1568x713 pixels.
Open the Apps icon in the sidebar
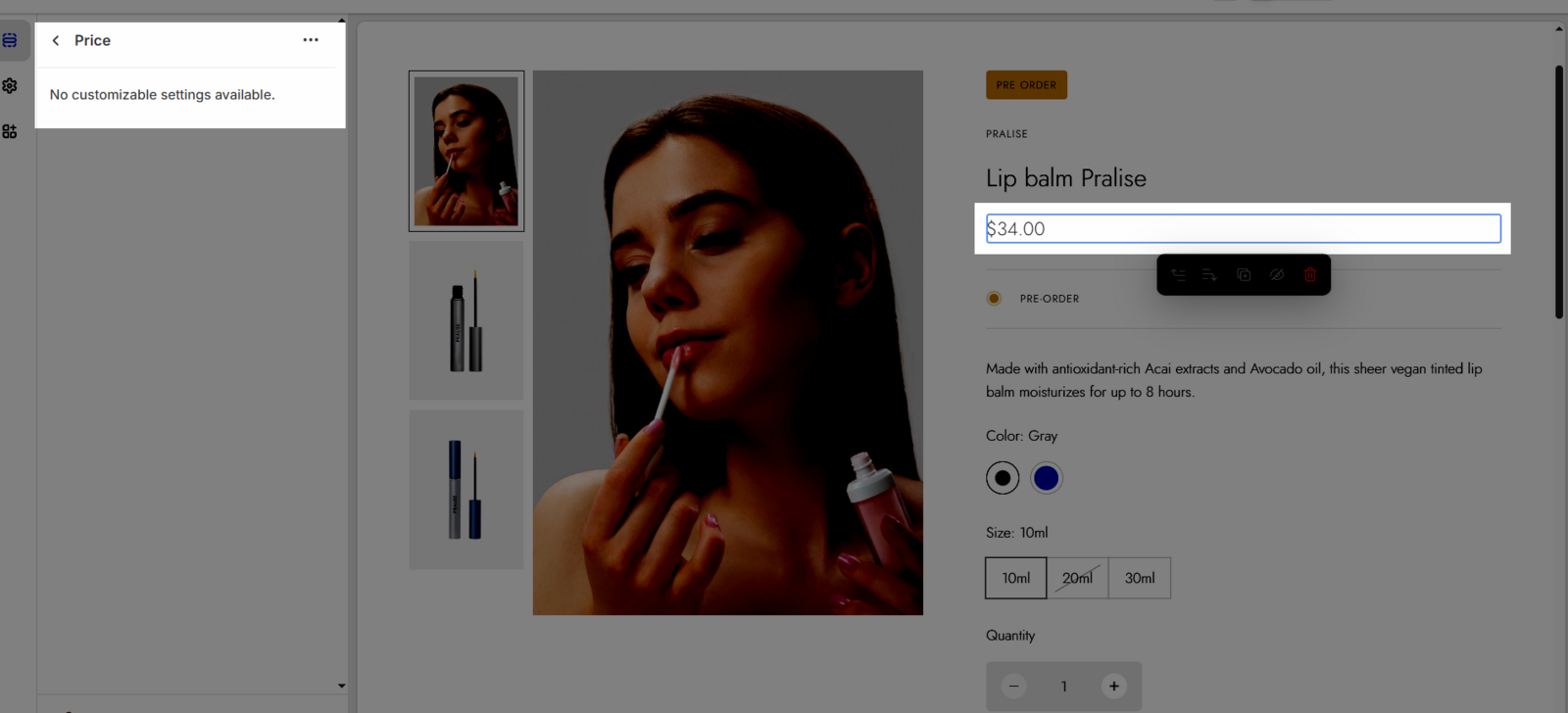(x=10, y=131)
